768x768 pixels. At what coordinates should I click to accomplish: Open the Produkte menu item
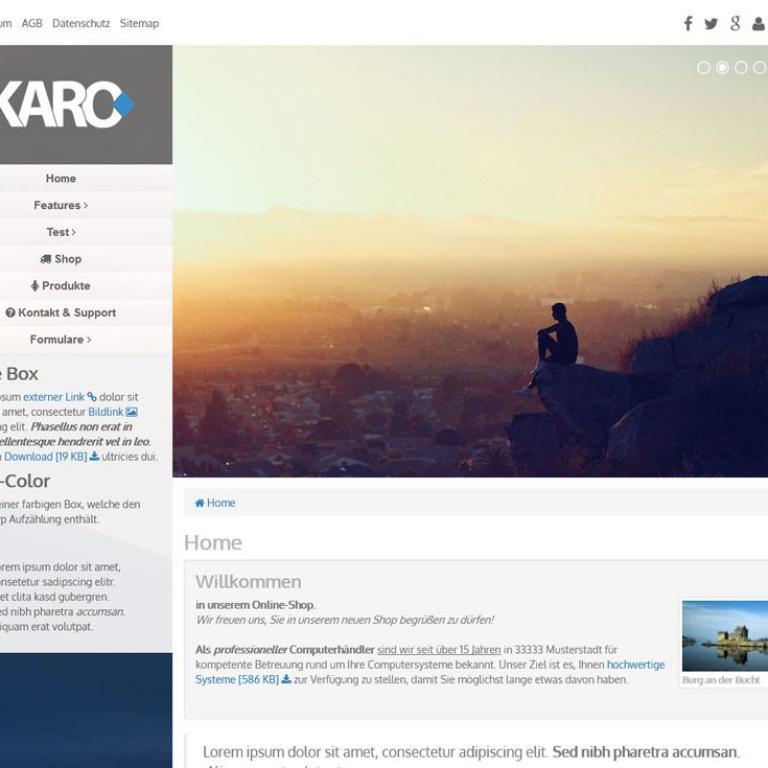point(61,286)
